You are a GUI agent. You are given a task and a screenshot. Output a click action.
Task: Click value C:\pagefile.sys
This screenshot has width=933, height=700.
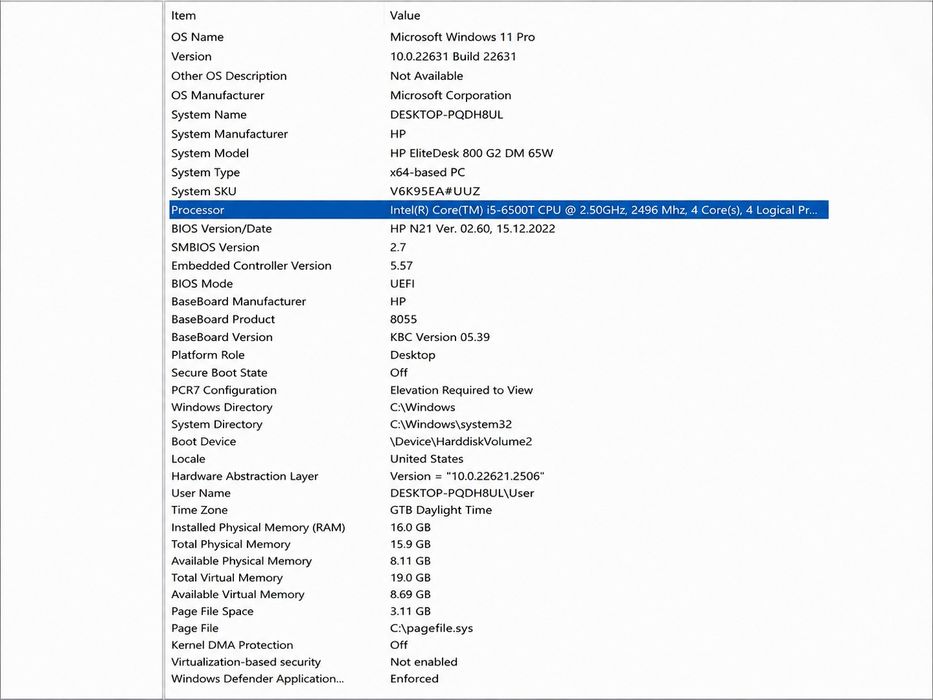click(x=431, y=628)
